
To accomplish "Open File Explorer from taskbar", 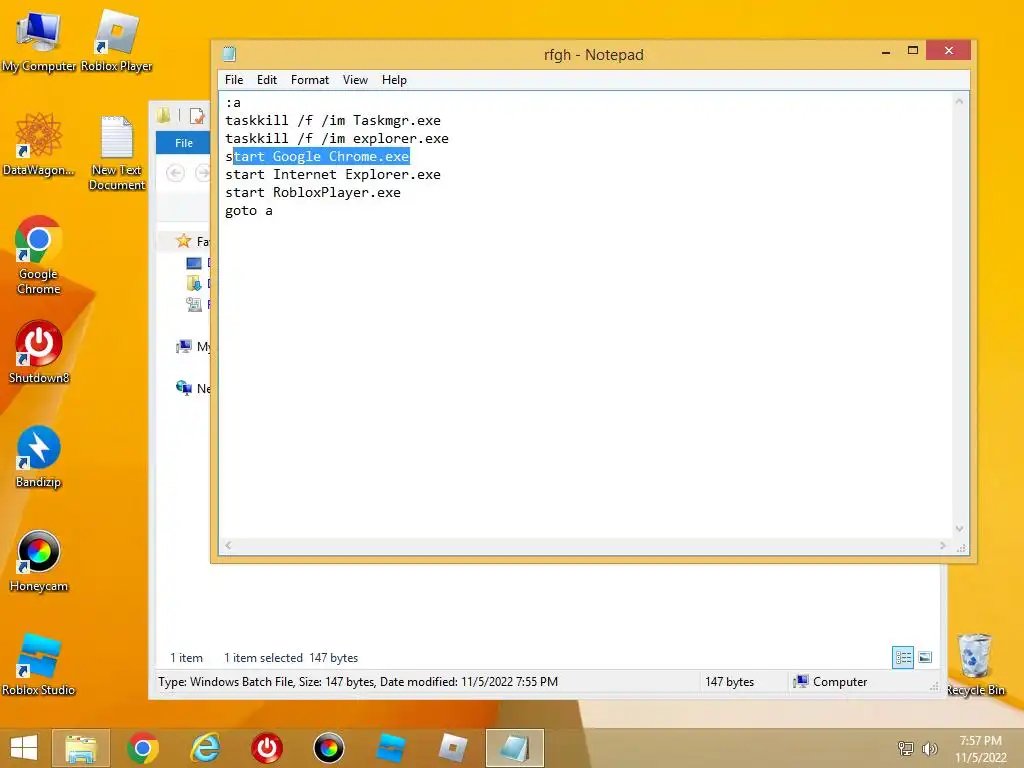I will 81,748.
